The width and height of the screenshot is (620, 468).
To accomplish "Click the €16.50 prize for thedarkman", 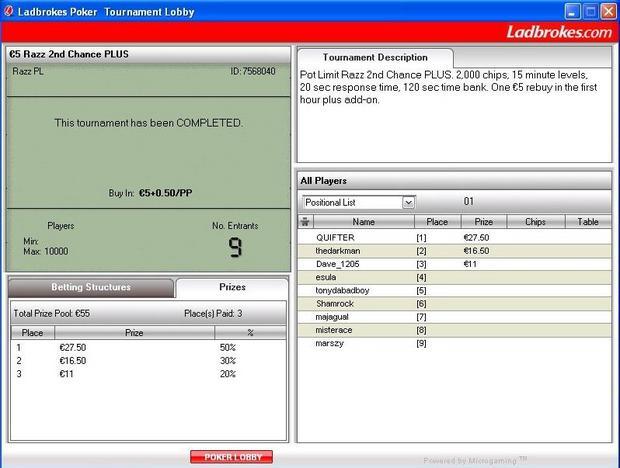I will coord(476,251).
